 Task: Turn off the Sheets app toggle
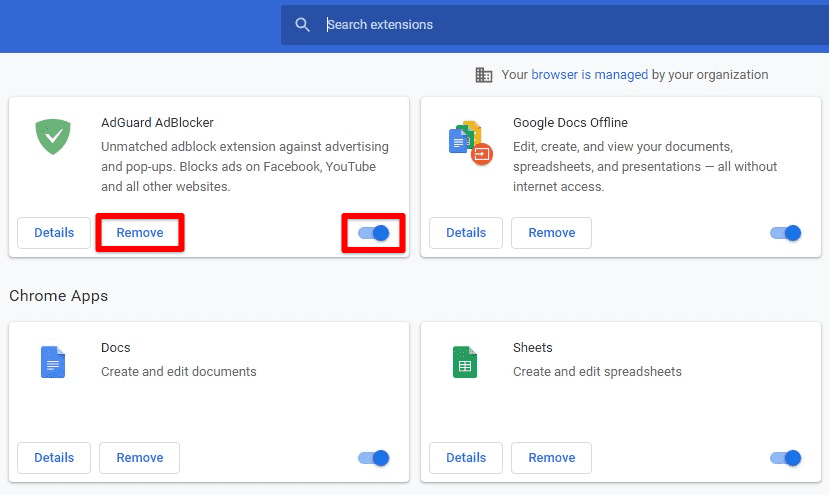(785, 458)
